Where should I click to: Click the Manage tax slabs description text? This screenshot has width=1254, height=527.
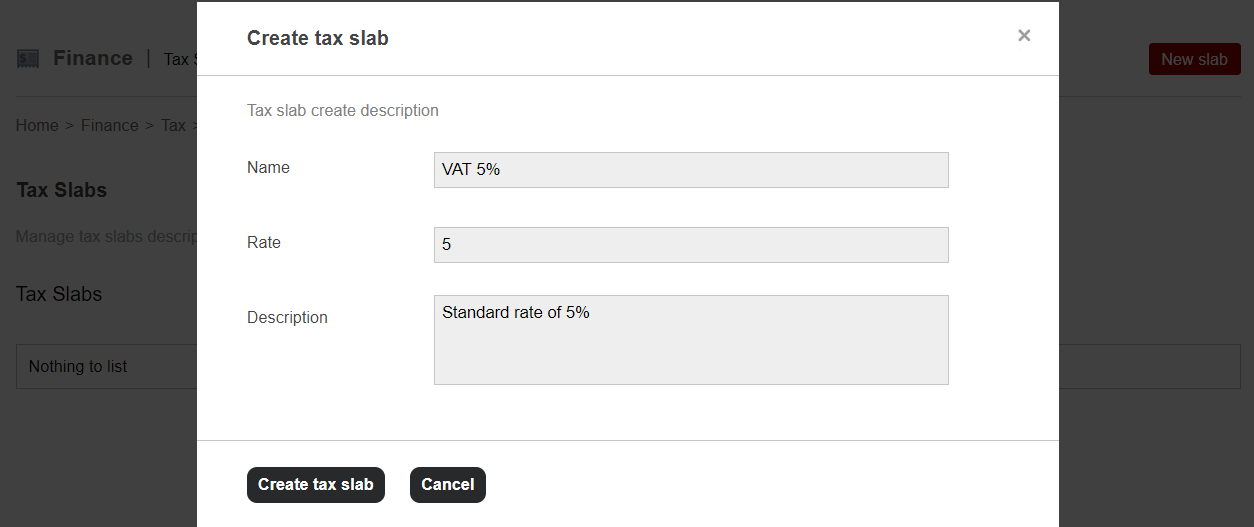106,237
